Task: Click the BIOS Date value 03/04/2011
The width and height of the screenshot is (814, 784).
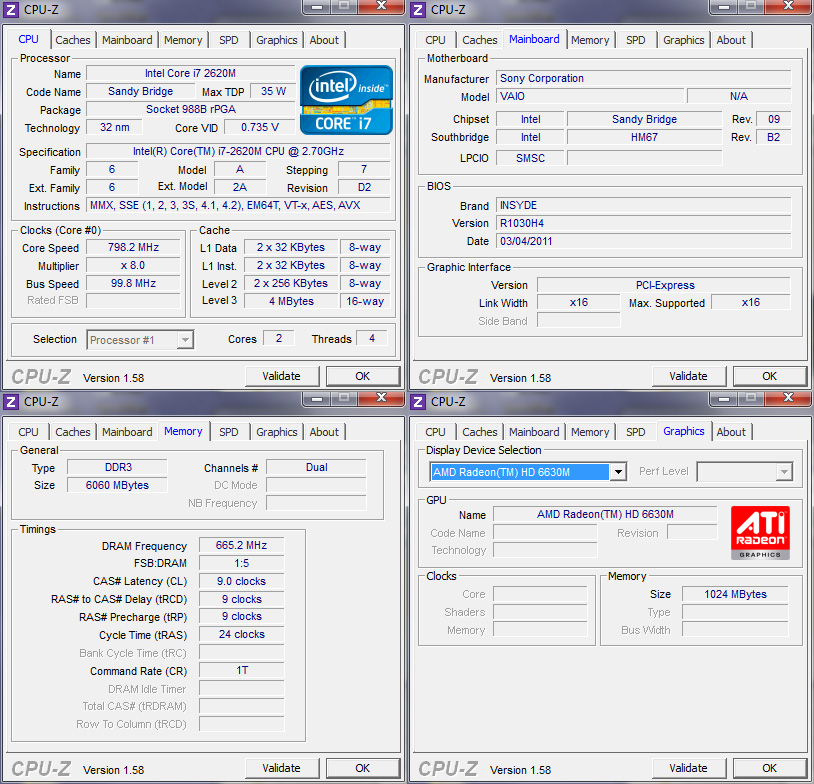Action: [644, 241]
